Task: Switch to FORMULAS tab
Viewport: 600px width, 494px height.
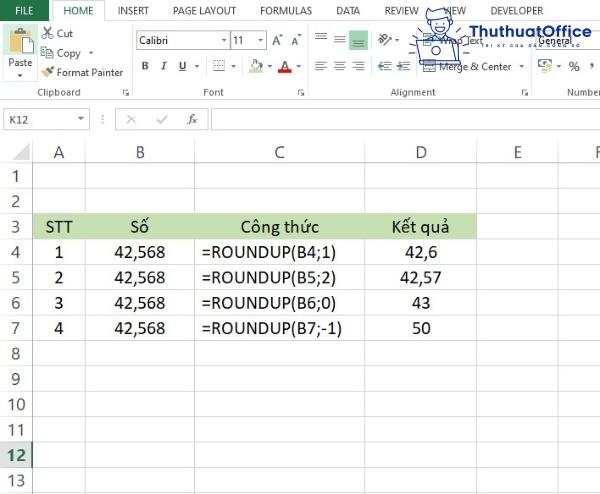Action: 286,11
